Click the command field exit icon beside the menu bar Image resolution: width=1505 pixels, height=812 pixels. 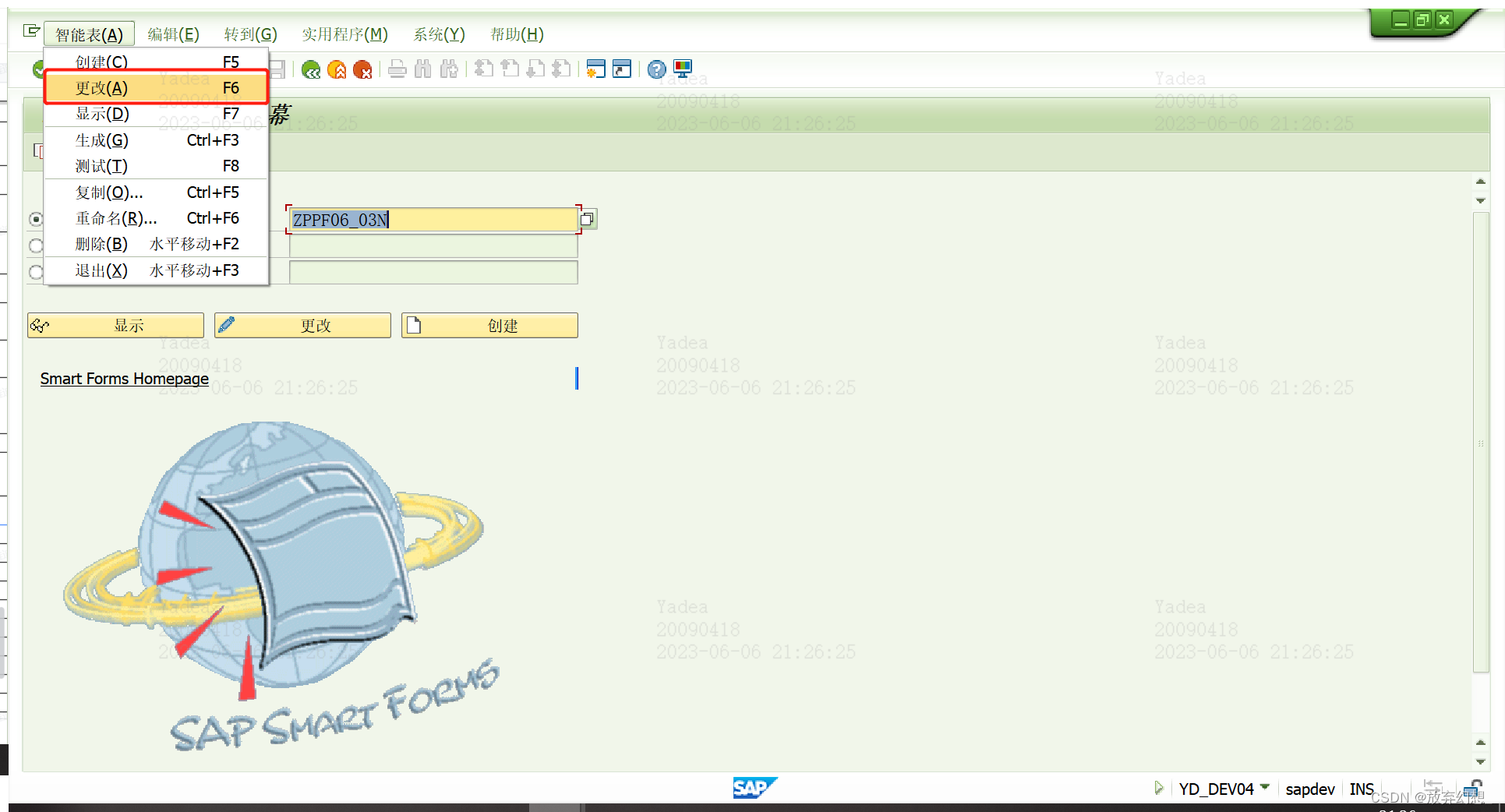31,31
